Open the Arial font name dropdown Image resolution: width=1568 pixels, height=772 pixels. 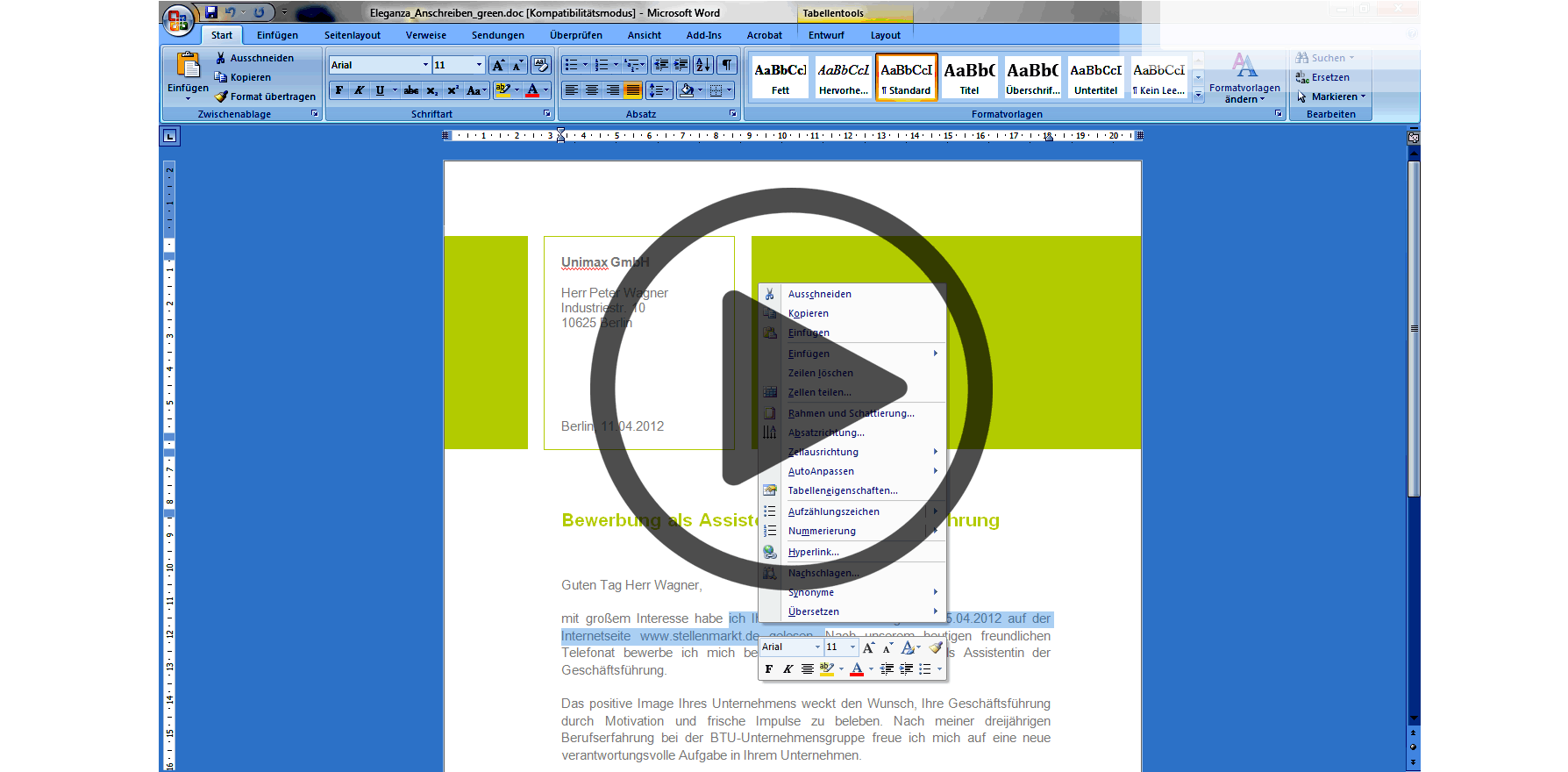click(425, 65)
